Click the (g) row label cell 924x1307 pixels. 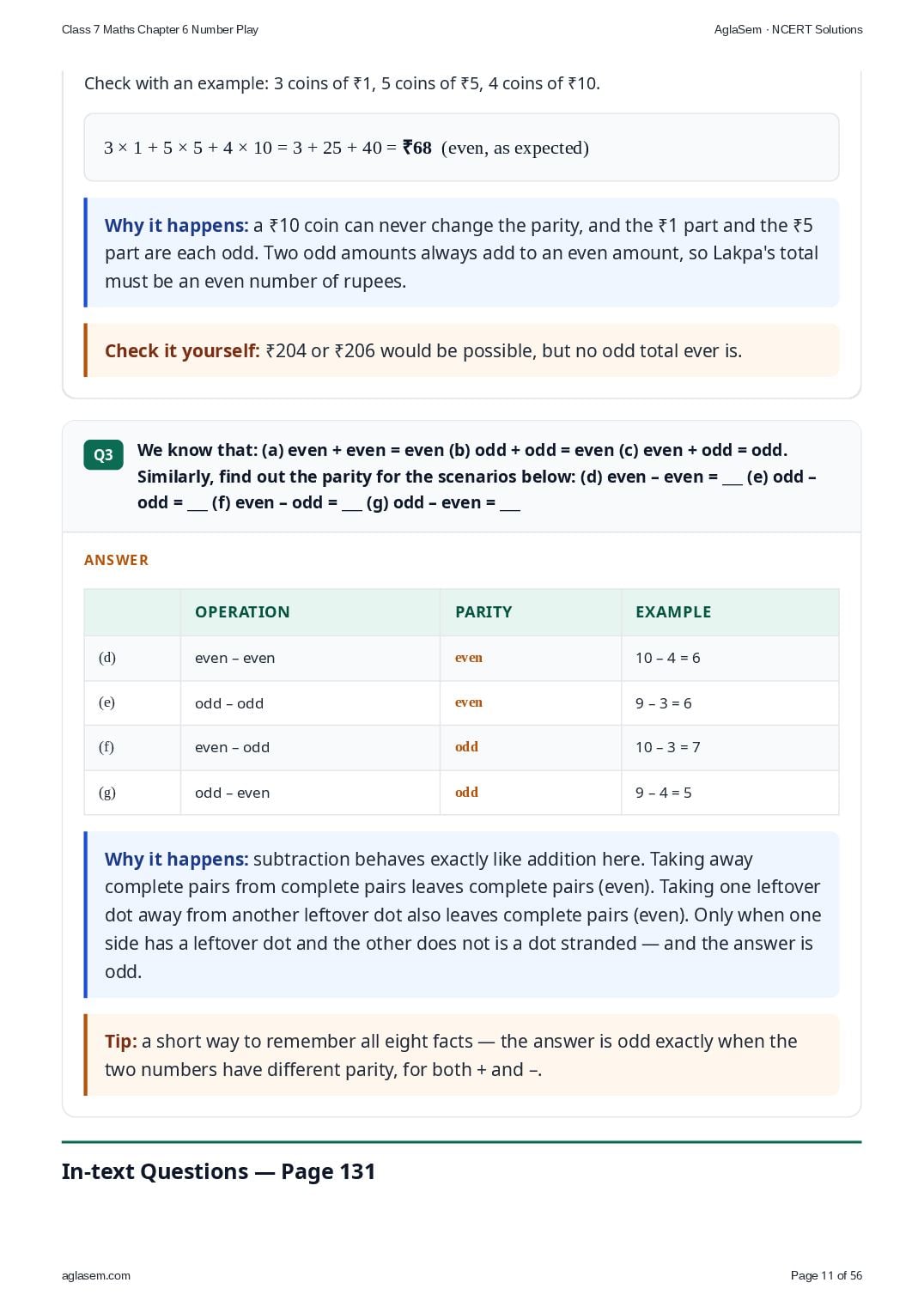point(132,793)
